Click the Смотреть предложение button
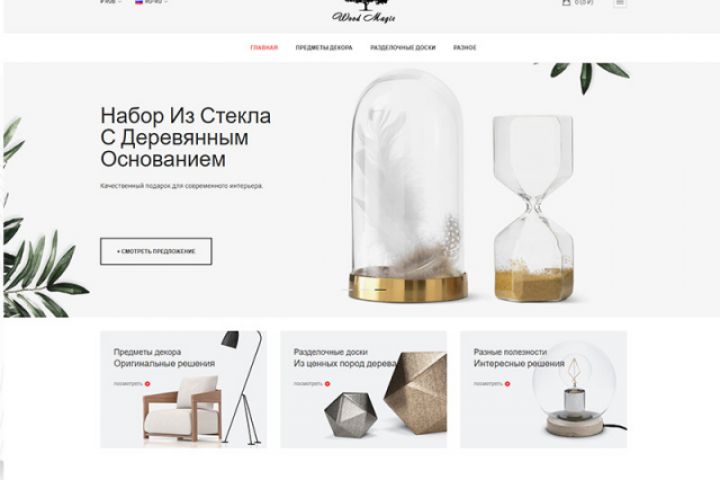The height and width of the screenshot is (480, 720). 156,251
